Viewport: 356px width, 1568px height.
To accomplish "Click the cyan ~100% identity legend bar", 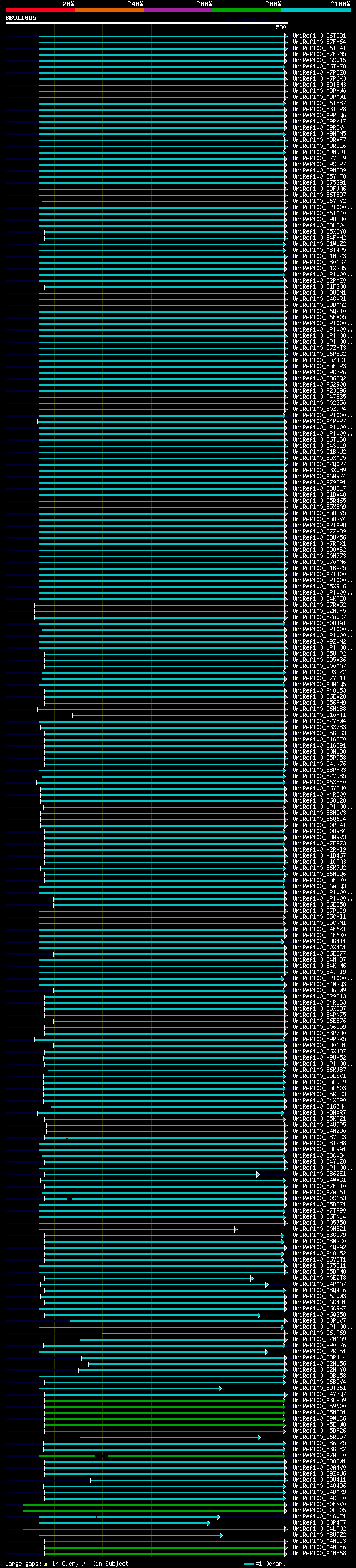I will tap(317, 10).
